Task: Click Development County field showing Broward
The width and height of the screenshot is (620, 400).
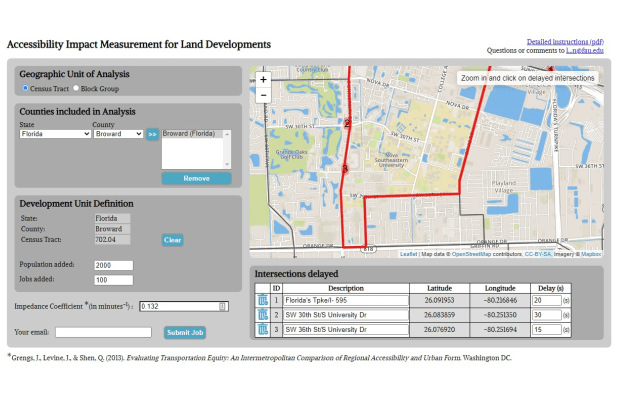Action: click(112, 229)
